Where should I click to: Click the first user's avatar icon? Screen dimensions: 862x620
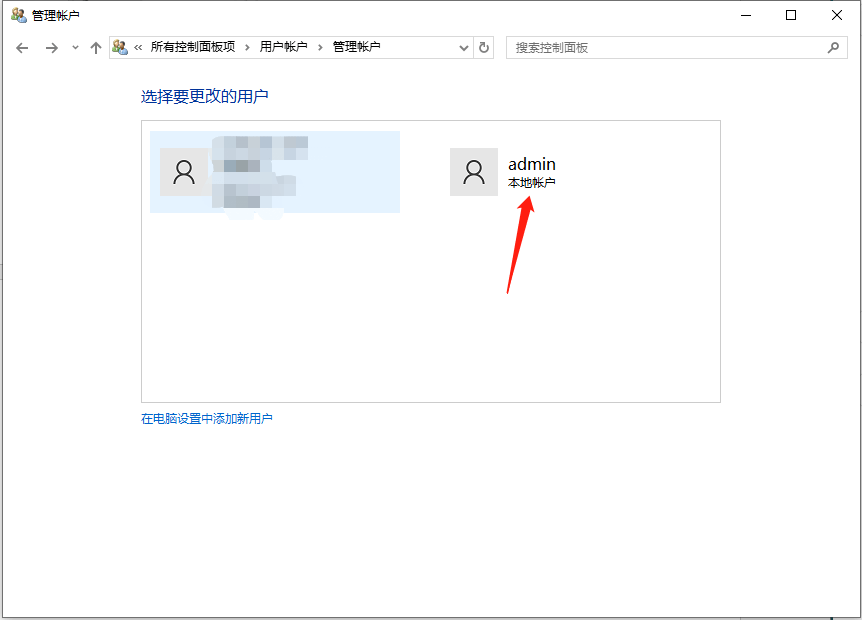pos(184,172)
